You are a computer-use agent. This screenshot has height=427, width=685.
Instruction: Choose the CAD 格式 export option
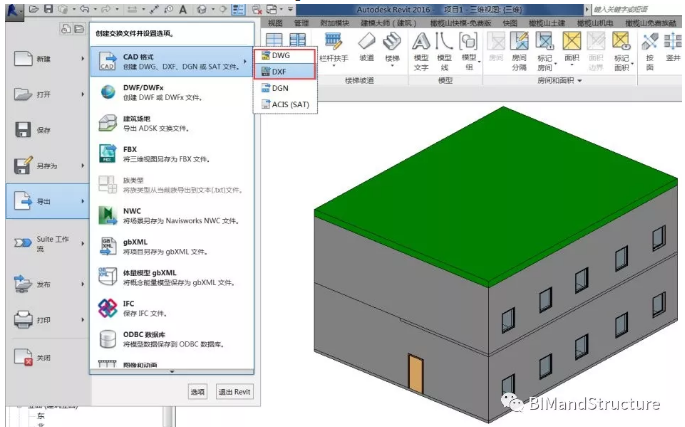click(171, 62)
